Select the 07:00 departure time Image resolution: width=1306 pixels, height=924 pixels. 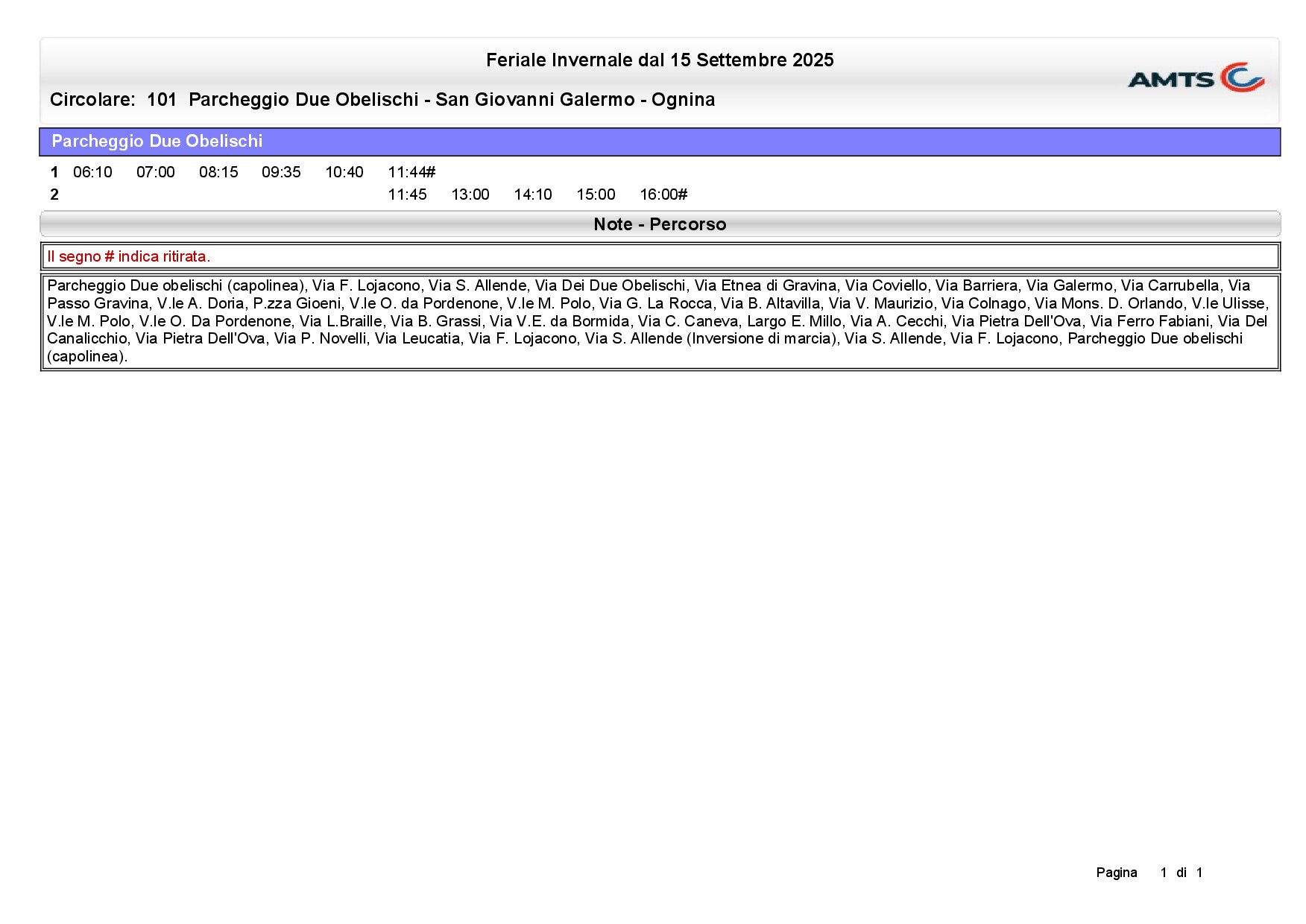click(x=155, y=172)
